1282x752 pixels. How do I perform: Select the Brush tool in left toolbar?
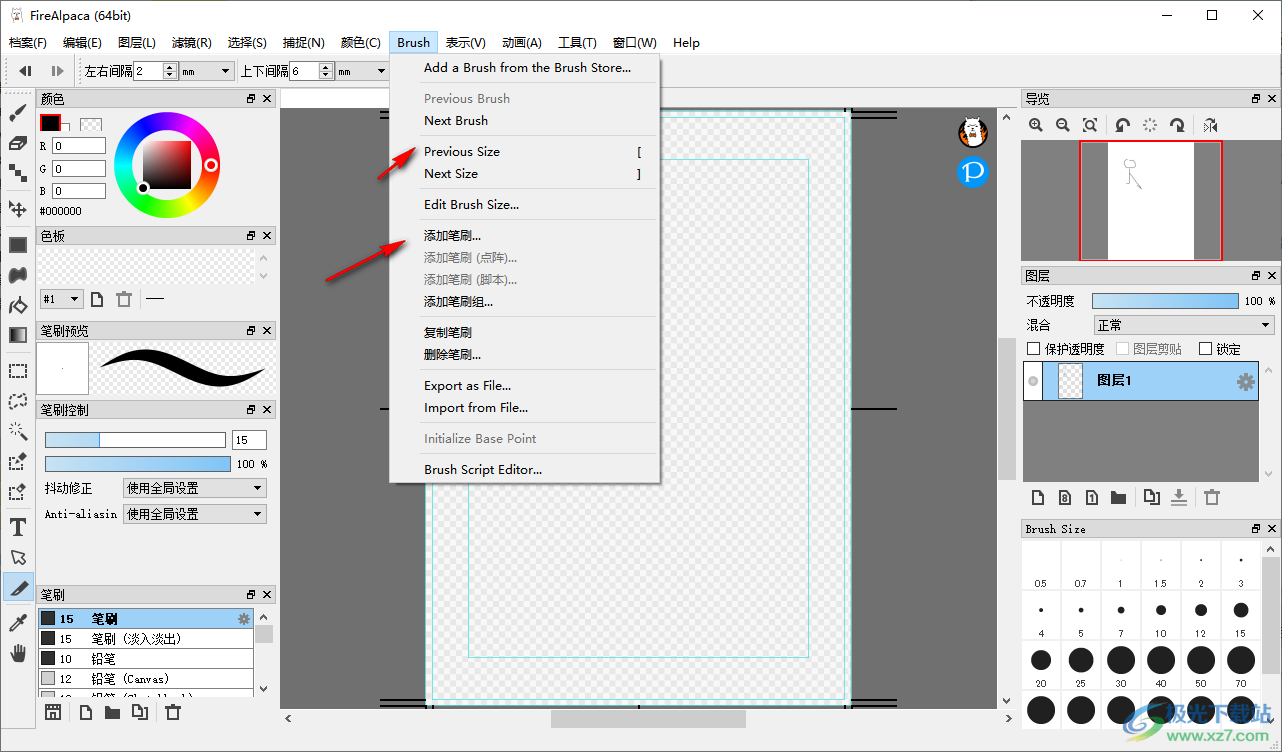[x=18, y=113]
